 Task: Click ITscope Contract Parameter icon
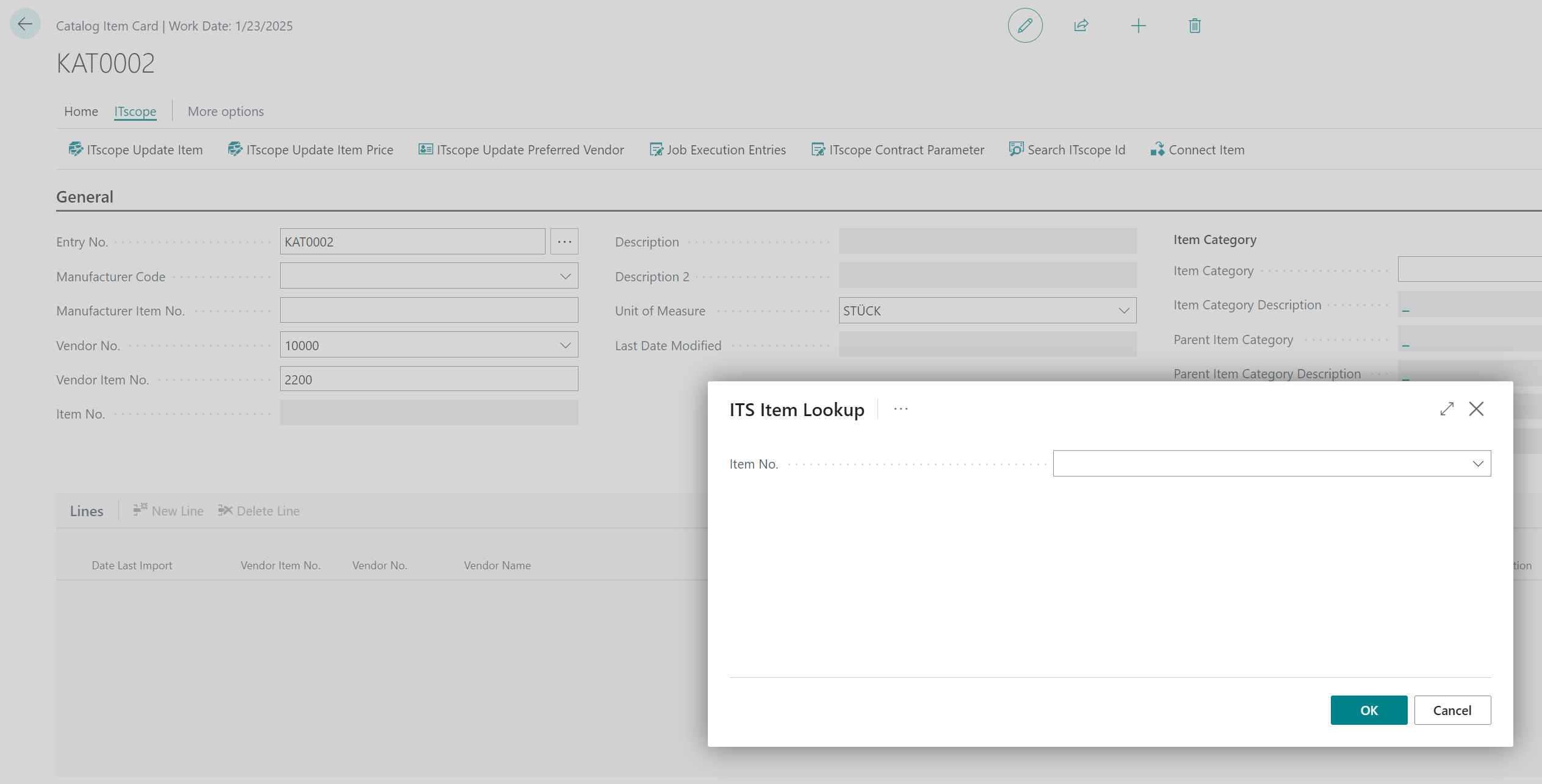[x=817, y=149]
